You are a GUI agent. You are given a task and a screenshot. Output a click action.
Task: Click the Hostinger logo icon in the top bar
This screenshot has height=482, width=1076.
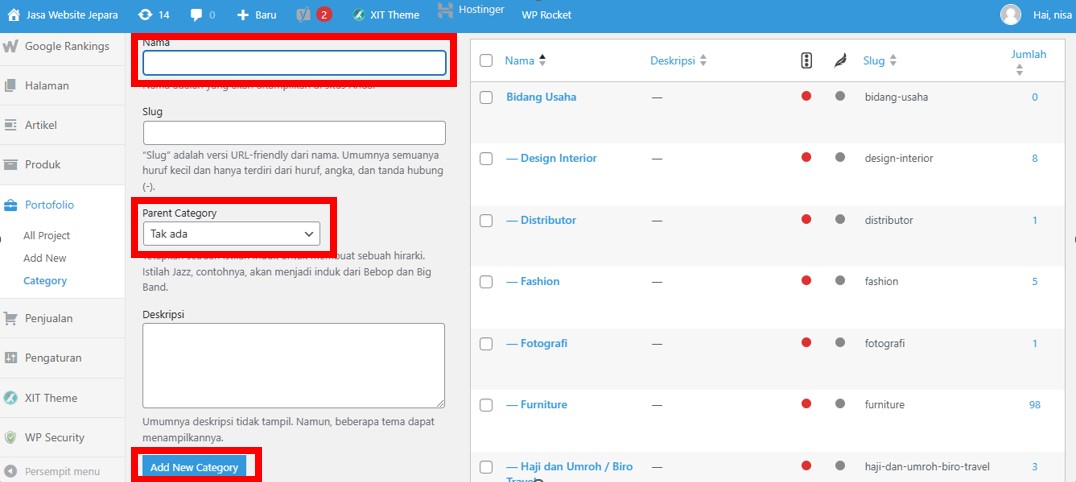pos(445,10)
